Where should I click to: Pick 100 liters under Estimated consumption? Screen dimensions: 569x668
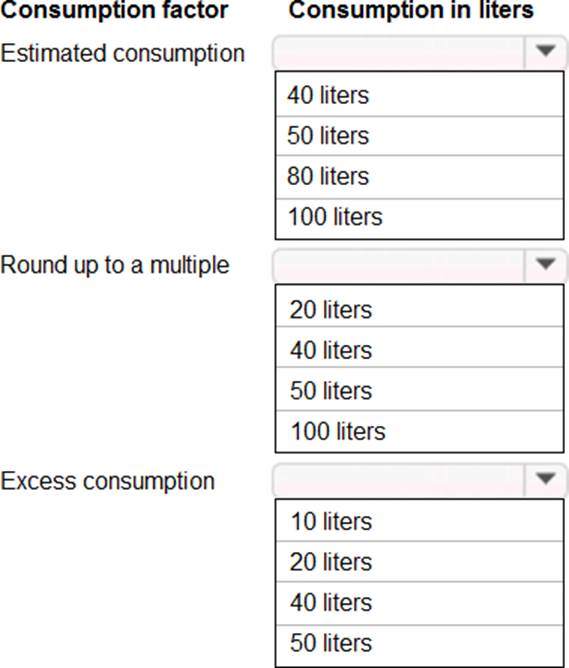pos(420,217)
